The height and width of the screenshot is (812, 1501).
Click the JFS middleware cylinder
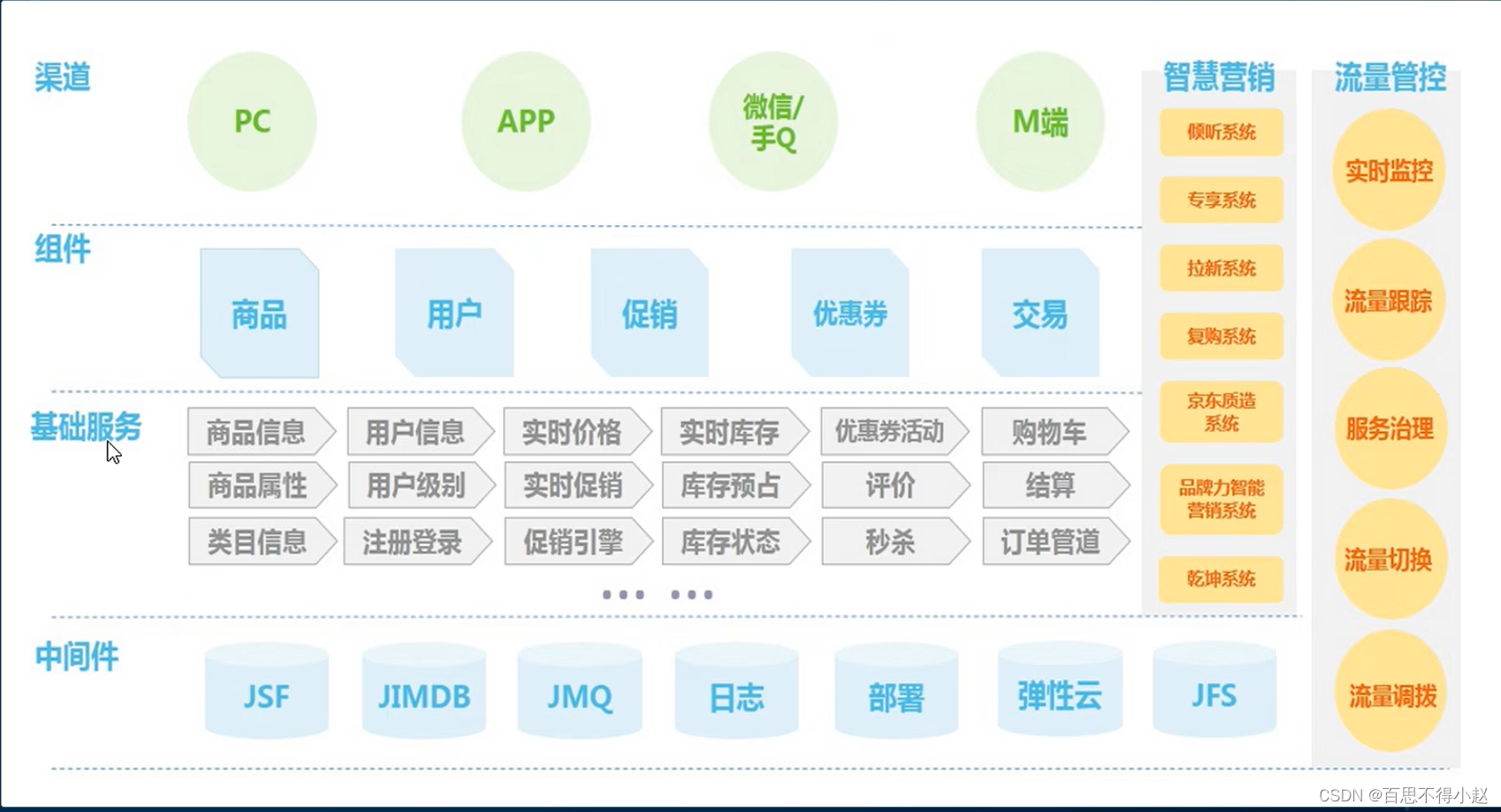[1215, 691]
